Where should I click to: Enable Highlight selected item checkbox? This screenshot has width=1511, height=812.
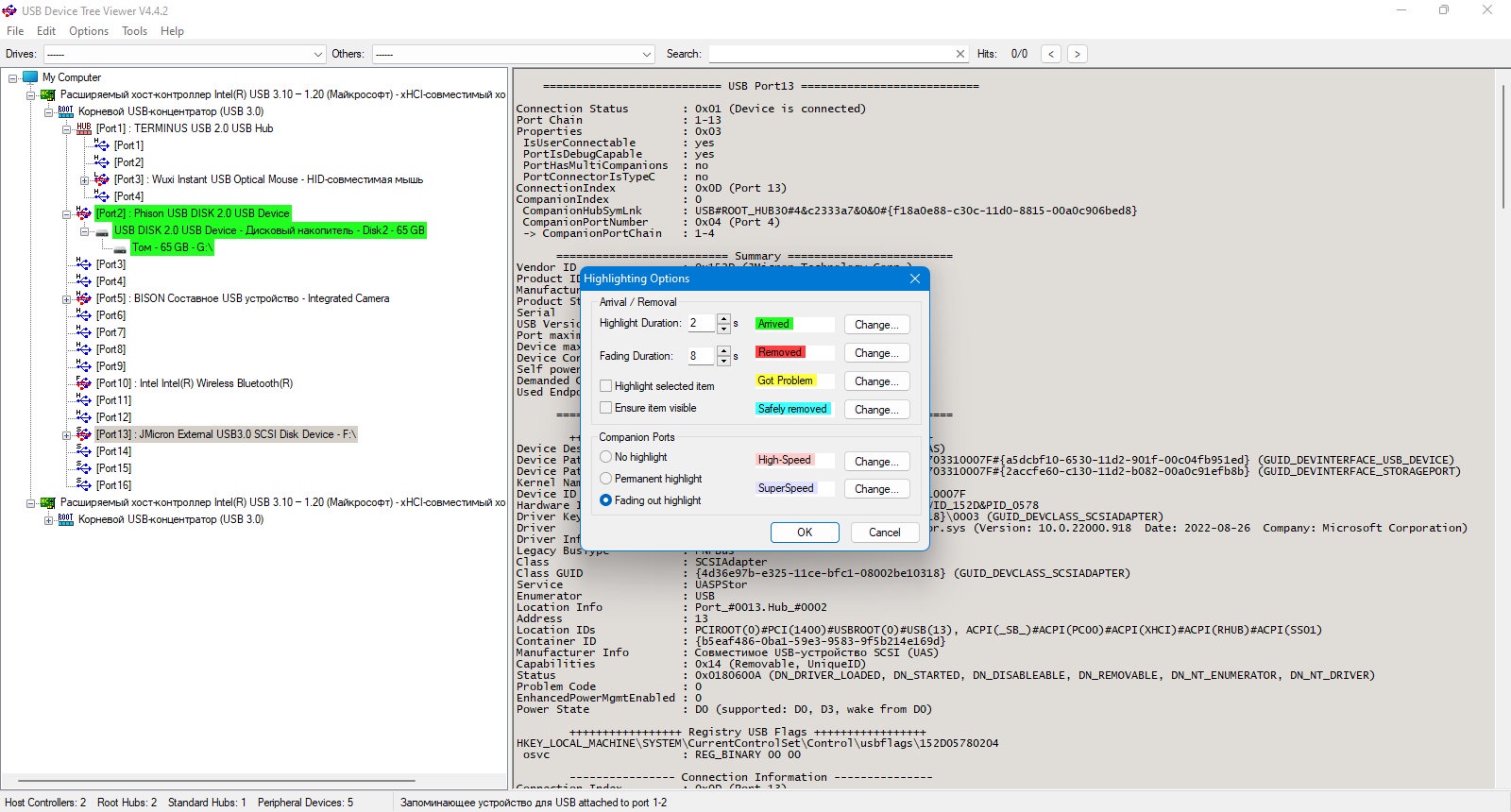[606, 386]
